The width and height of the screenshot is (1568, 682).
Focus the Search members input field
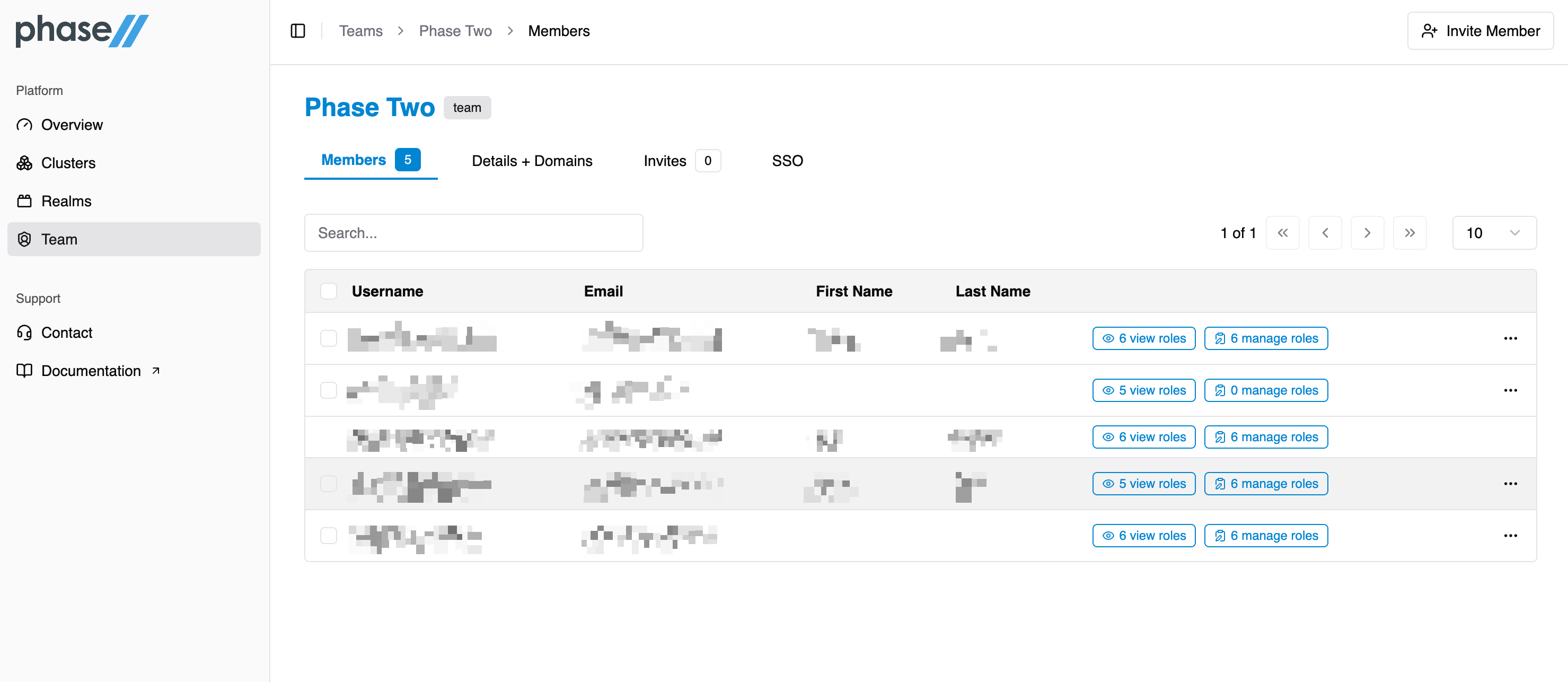(473, 233)
